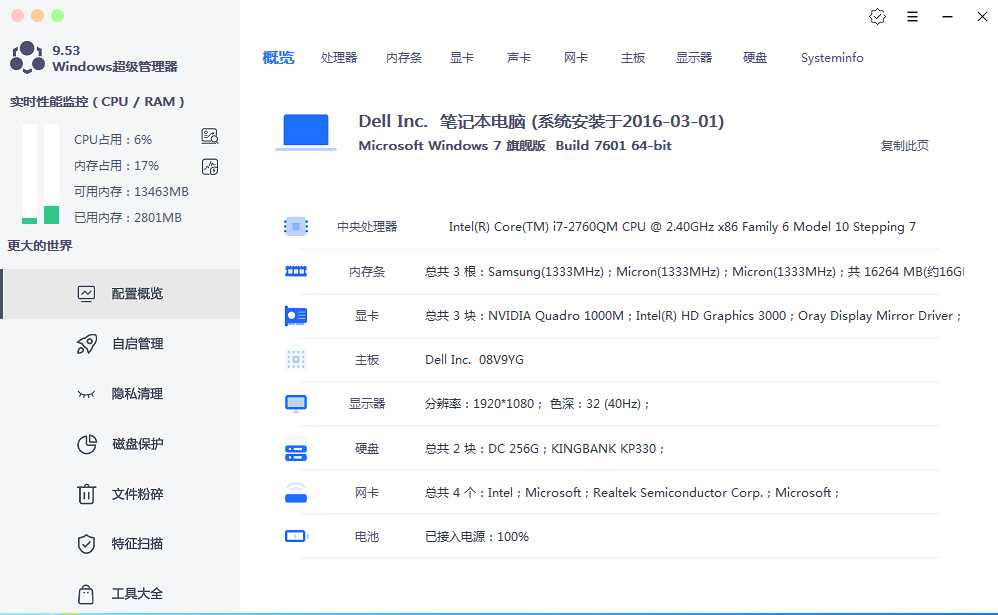The height and width of the screenshot is (615, 998).
Task: Click the 工具大全 bag icon
Action: [87, 594]
